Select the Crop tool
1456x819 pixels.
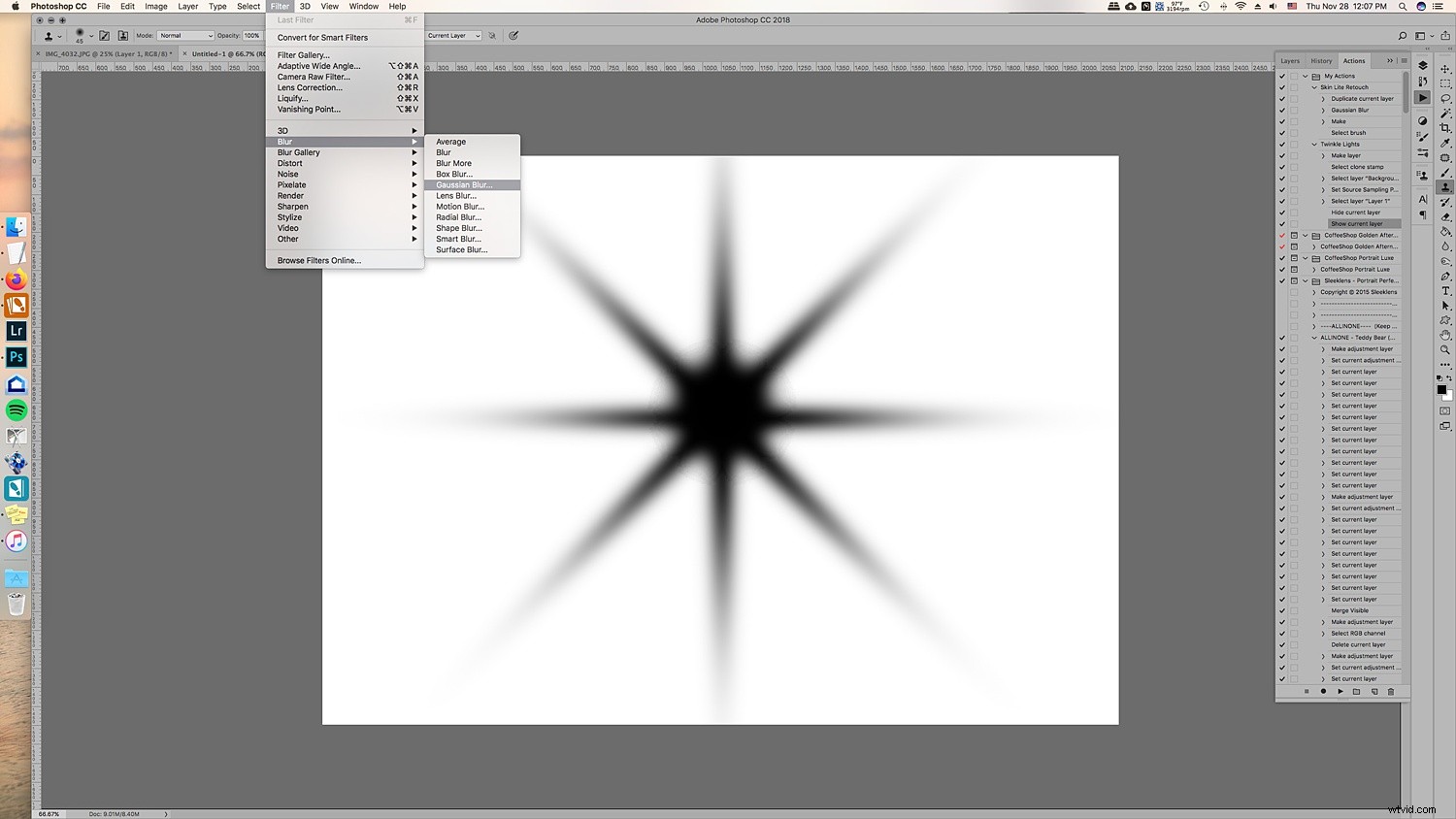pos(1443,127)
